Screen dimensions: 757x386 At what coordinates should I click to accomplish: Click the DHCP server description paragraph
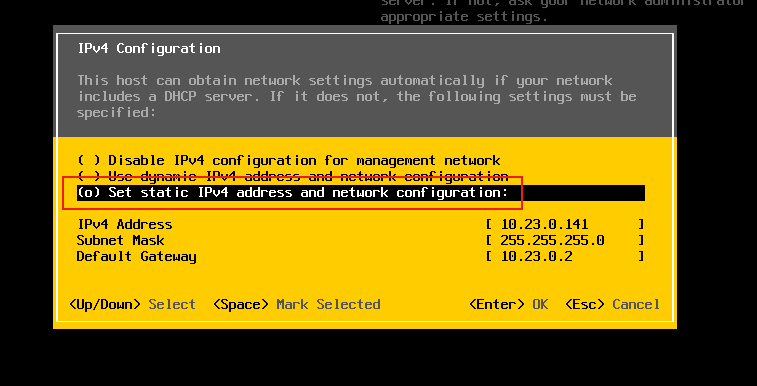357,96
